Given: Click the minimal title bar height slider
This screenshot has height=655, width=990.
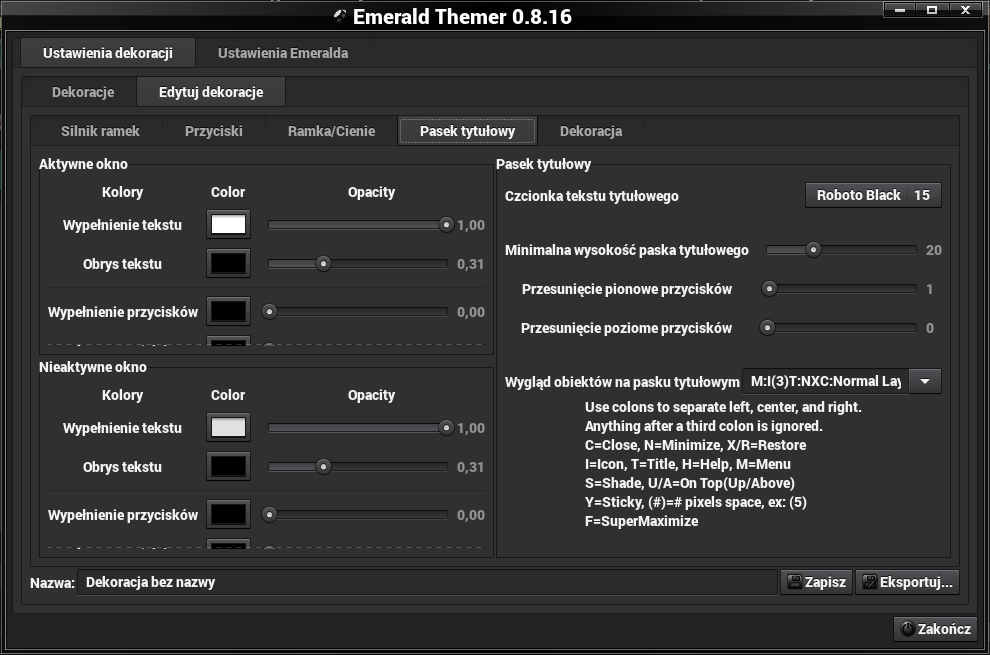Looking at the screenshot, I should point(841,250).
